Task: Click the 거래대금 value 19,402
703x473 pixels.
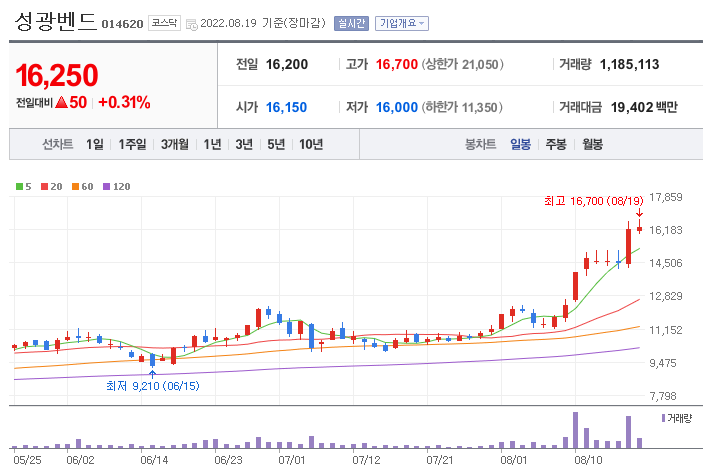Action: [x=632, y=108]
